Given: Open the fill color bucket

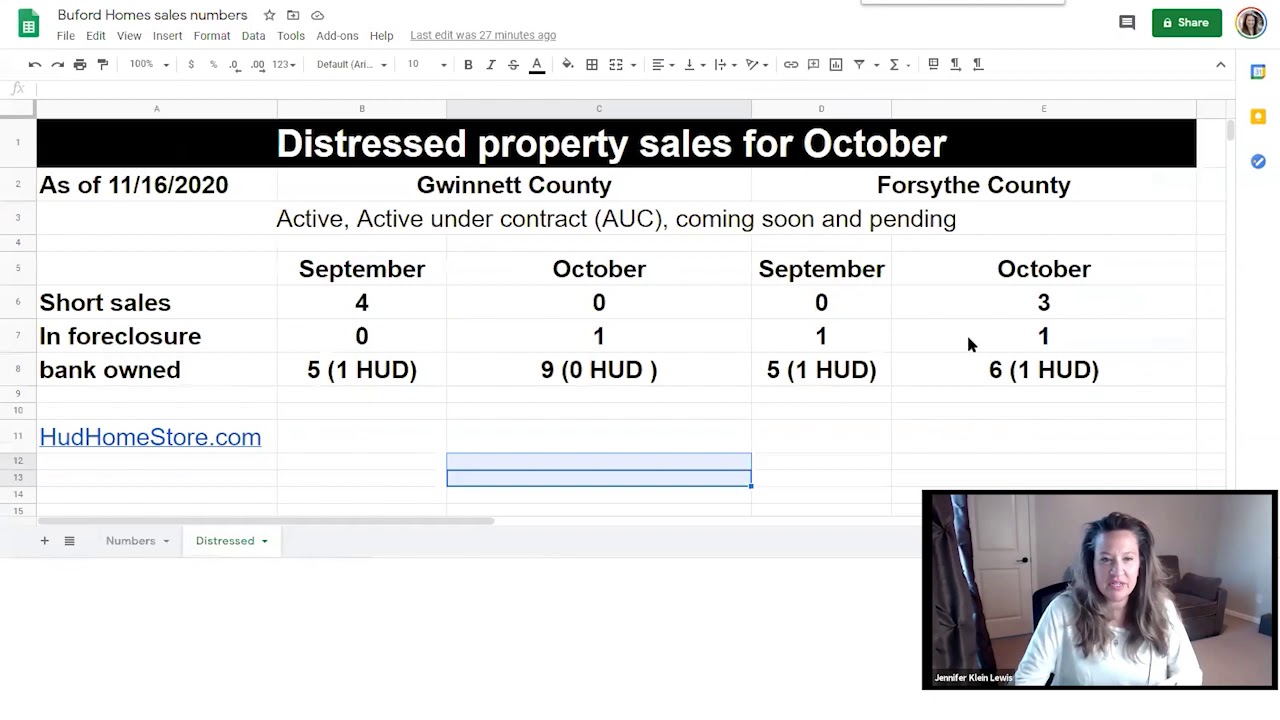Looking at the screenshot, I should coord(568,64).
